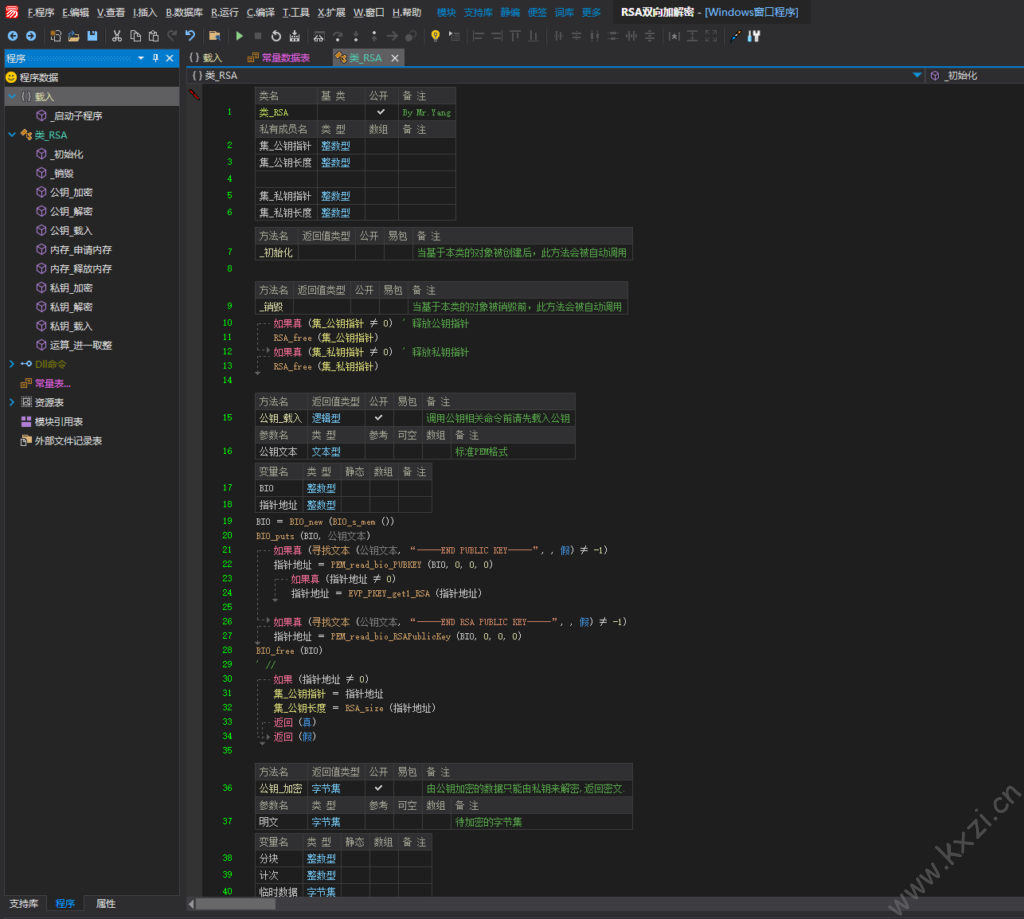Click the 更多 link in the title bar
The image size is (1024, 919).
[x=591, y=12]
